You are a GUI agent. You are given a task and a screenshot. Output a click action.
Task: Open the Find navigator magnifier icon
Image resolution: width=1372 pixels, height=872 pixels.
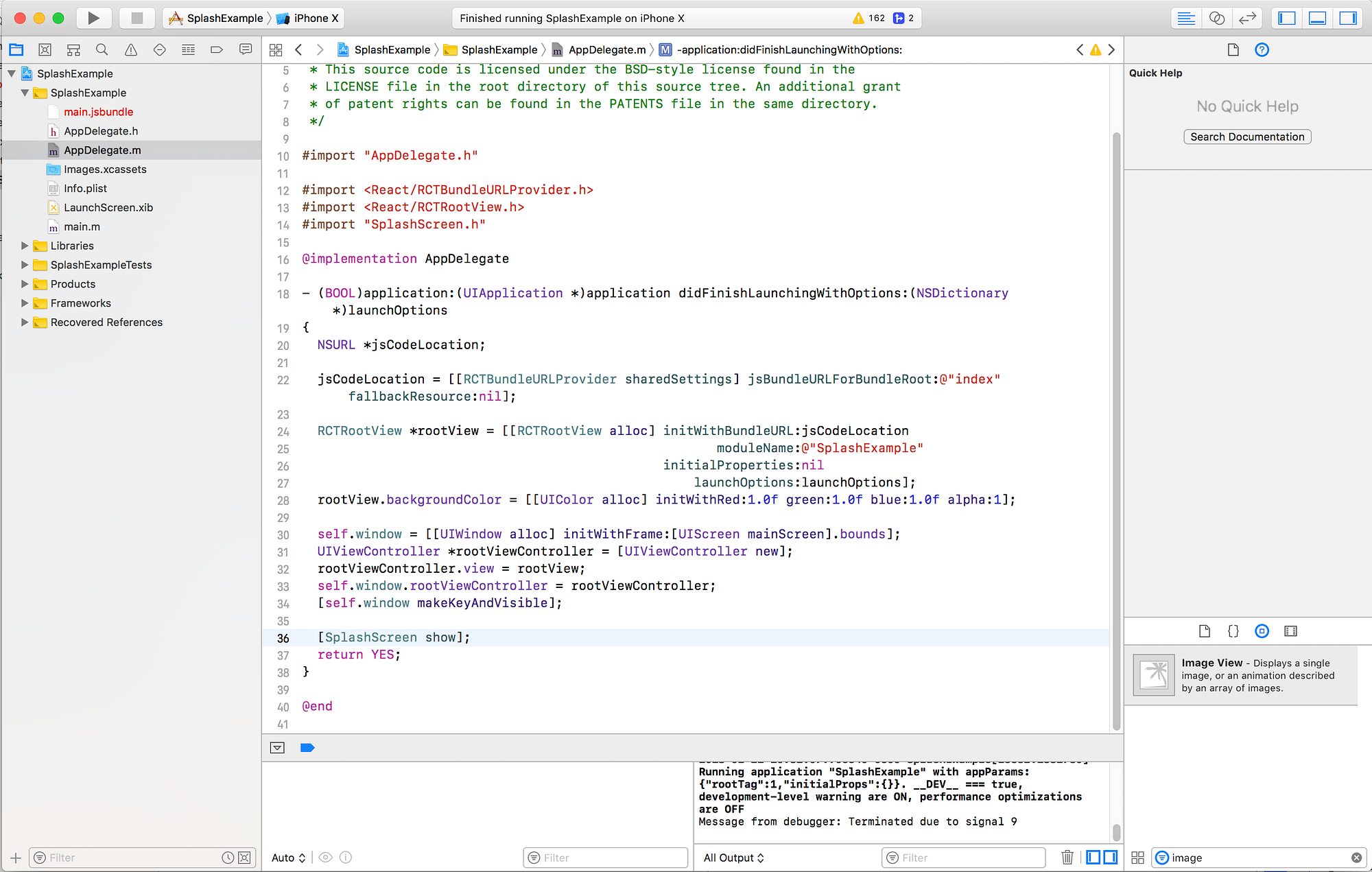[x=102, y=49]
